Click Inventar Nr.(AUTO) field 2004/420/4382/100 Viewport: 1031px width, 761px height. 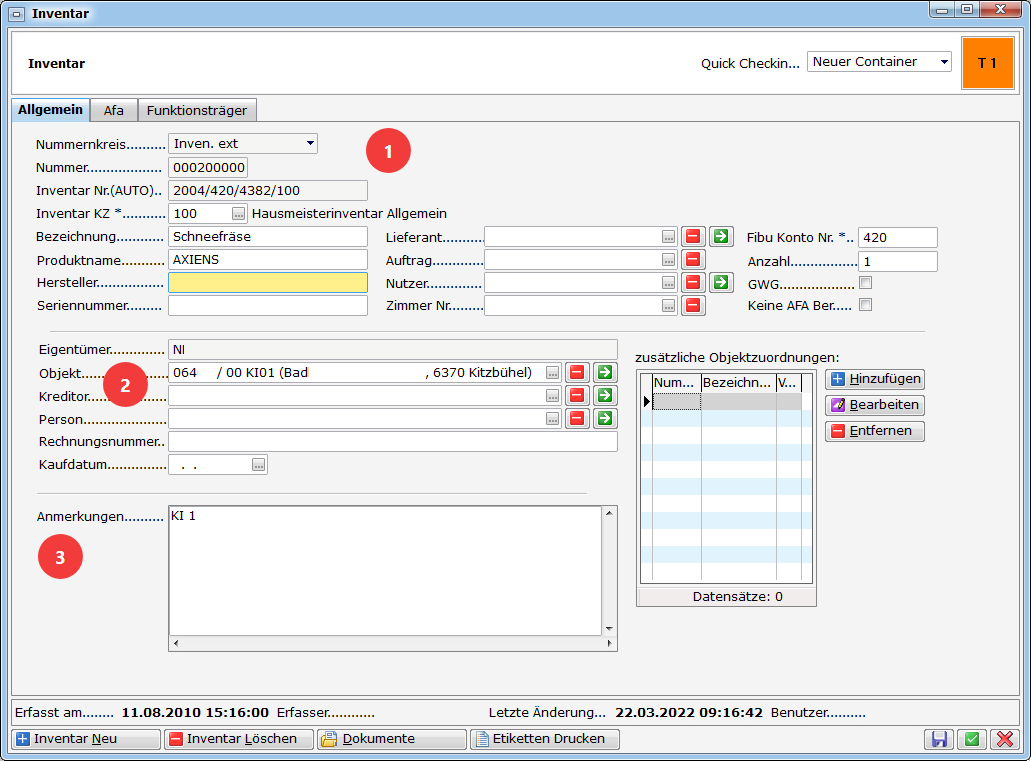[268, 191]
